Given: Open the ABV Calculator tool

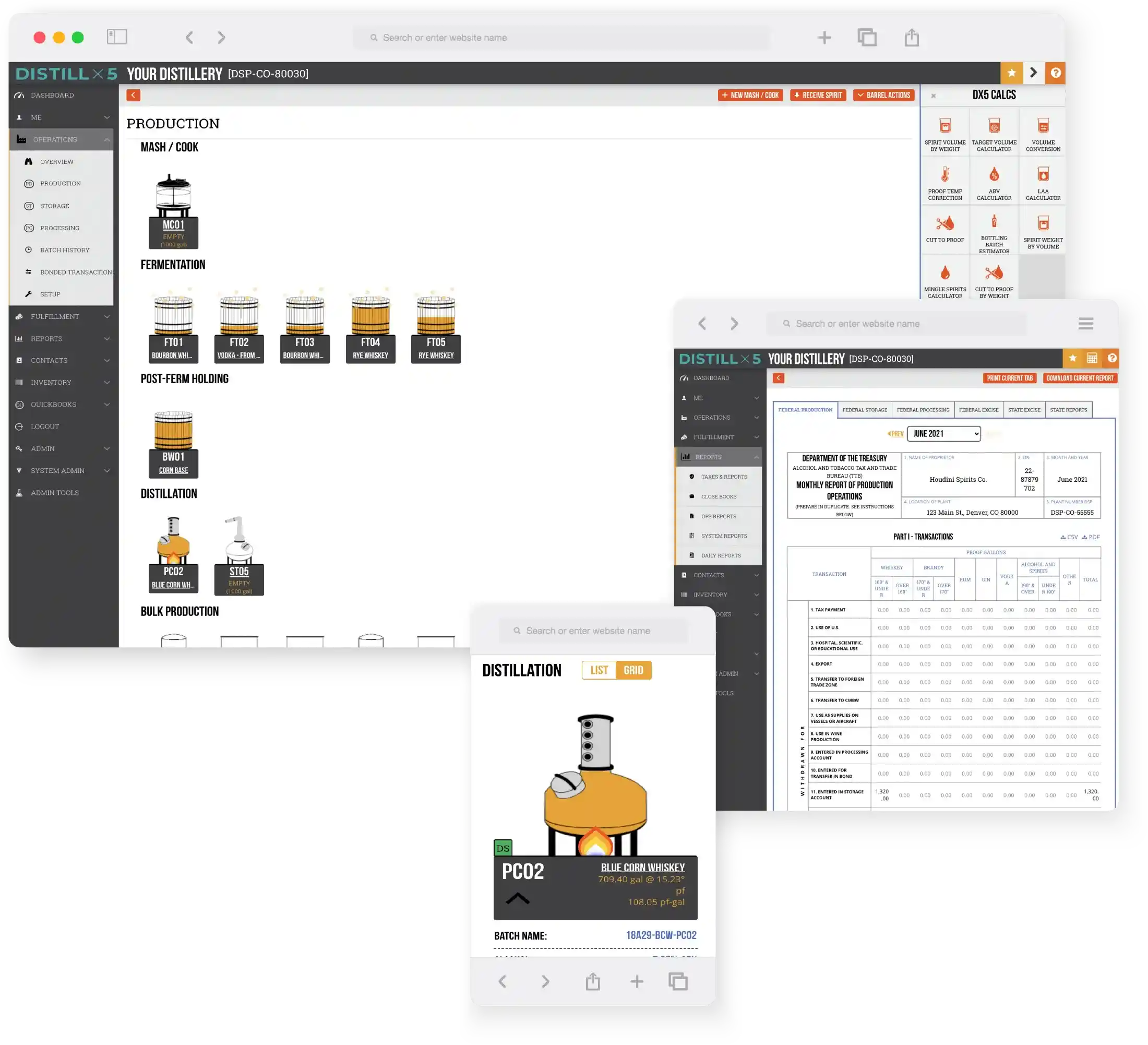Looking at the screenshot, I should click(994, 182).
